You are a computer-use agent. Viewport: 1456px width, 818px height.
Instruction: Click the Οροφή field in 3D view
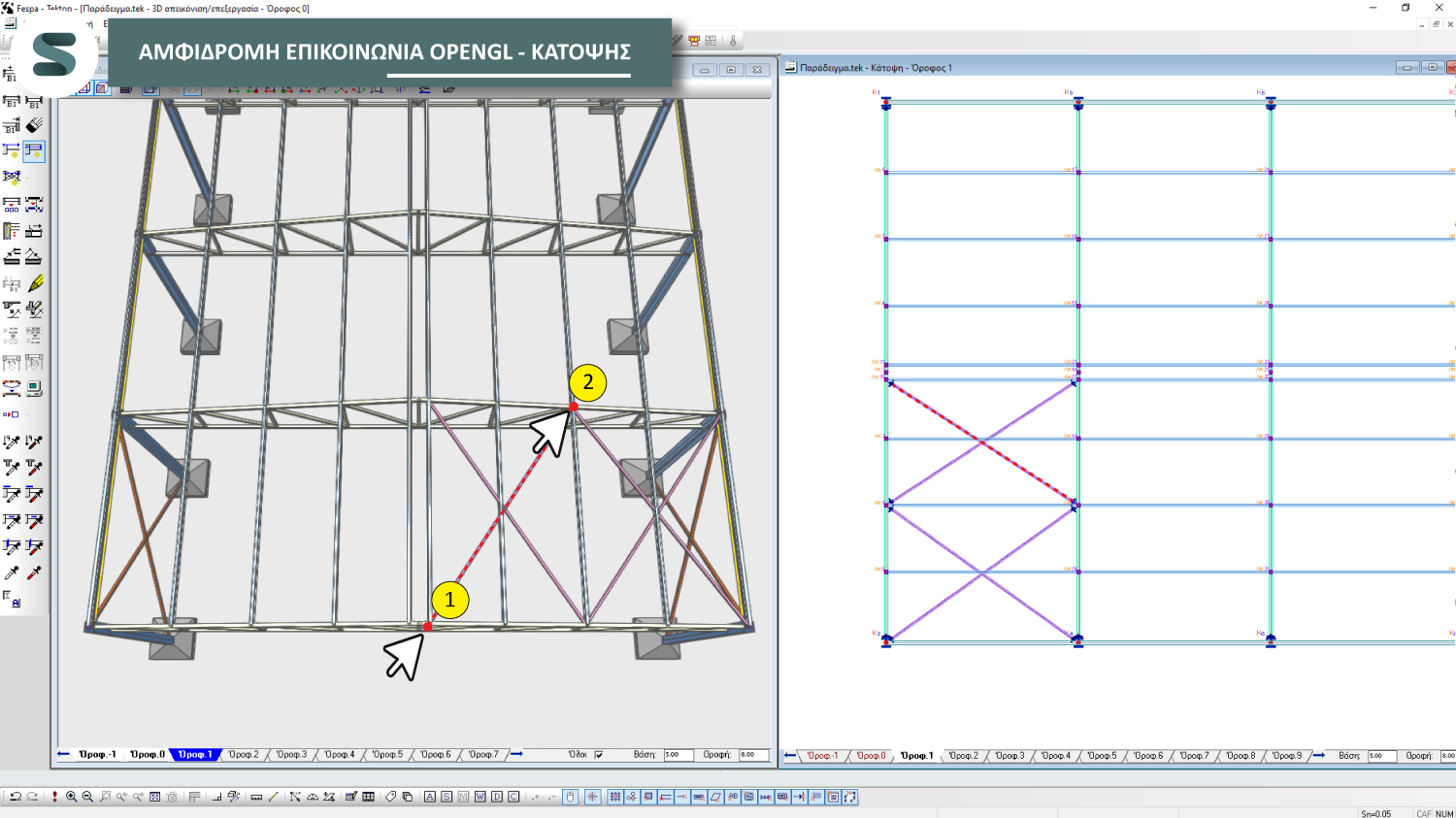(752, 755)
